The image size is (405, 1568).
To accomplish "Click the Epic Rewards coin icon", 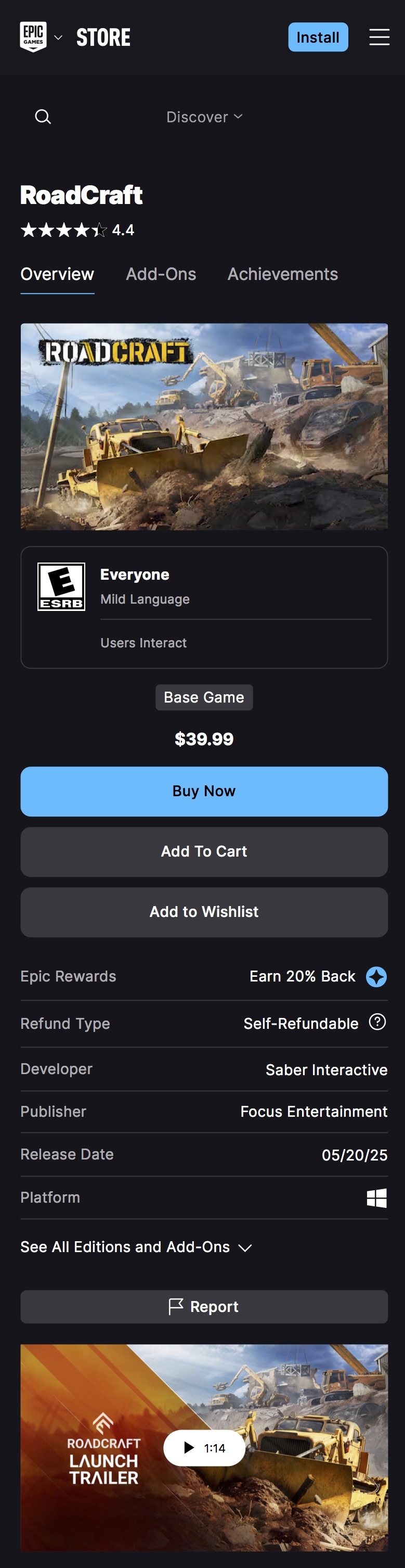I will click(x=376, y=976).
